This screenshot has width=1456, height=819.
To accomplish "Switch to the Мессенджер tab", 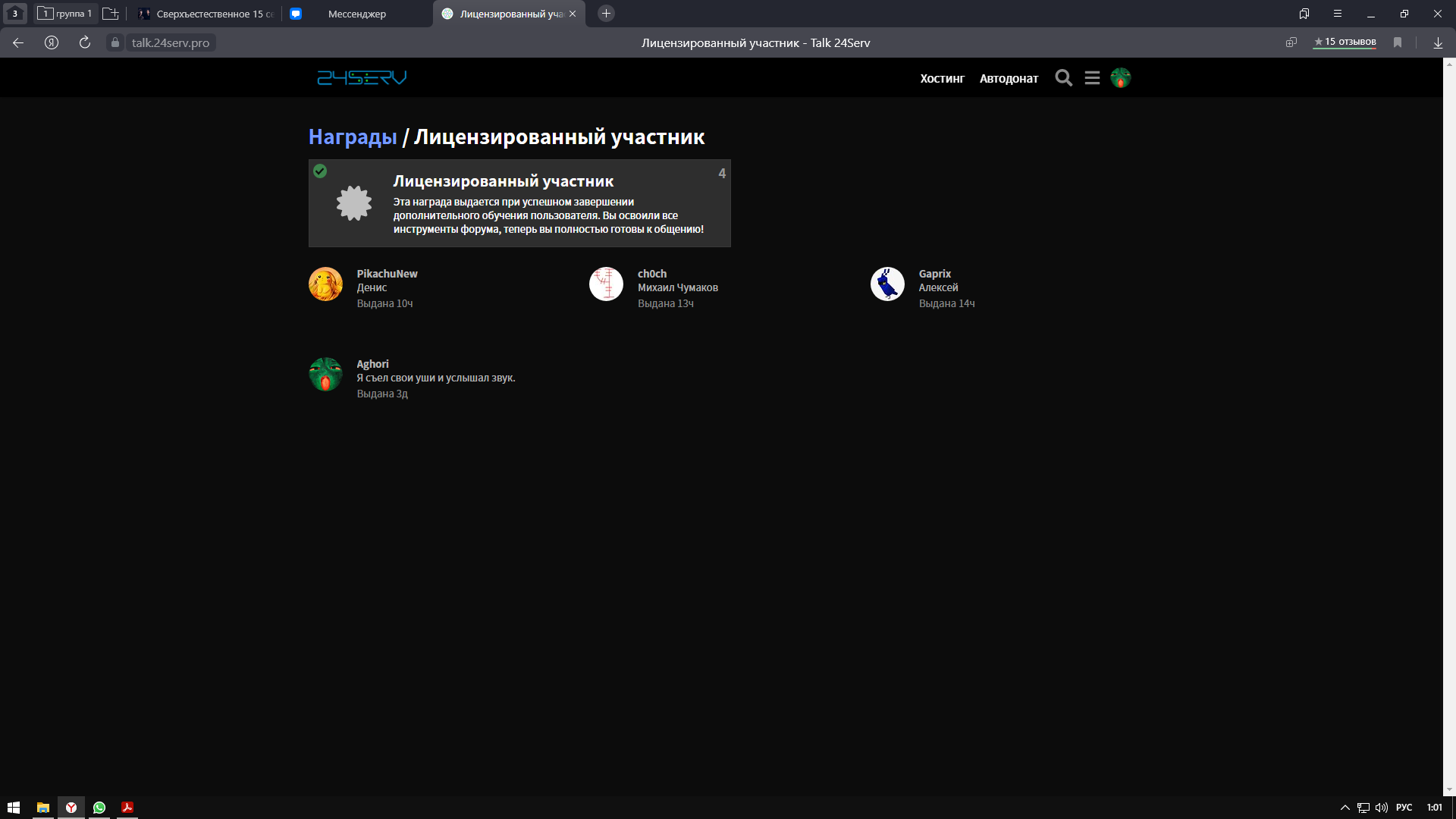I will click(356, 14).
